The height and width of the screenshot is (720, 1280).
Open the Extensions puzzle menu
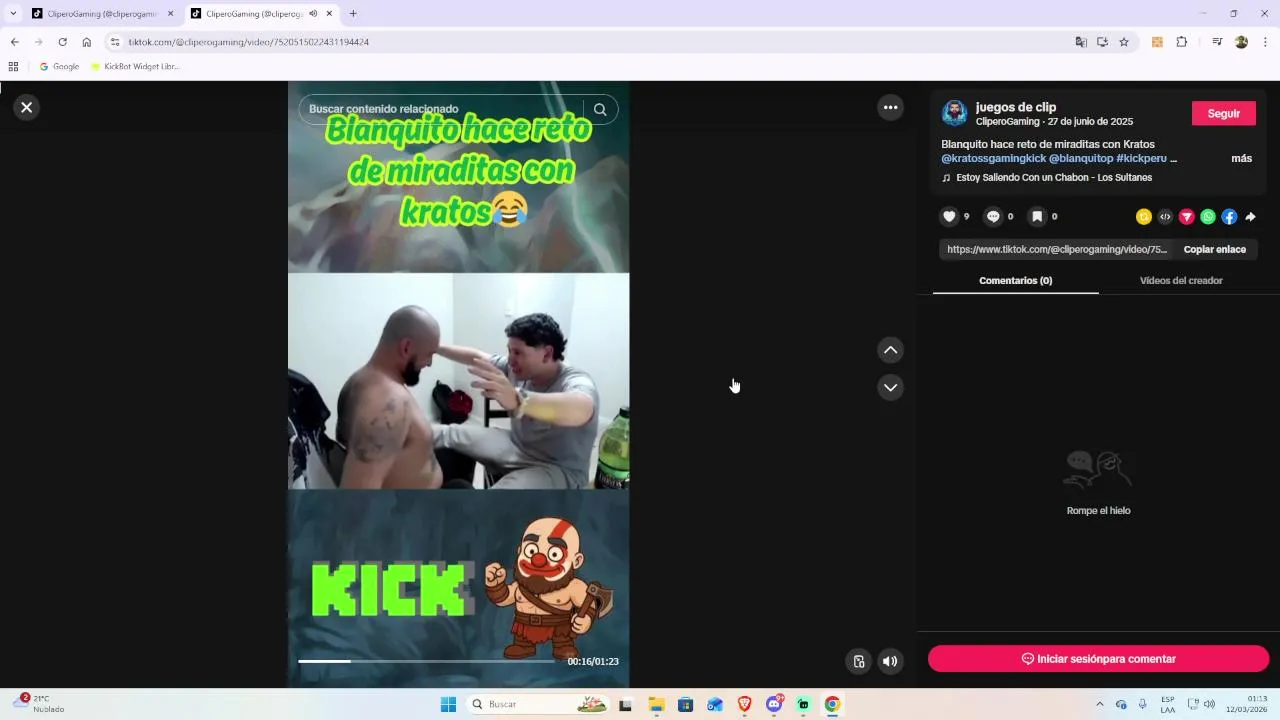tap(1181, 42)
